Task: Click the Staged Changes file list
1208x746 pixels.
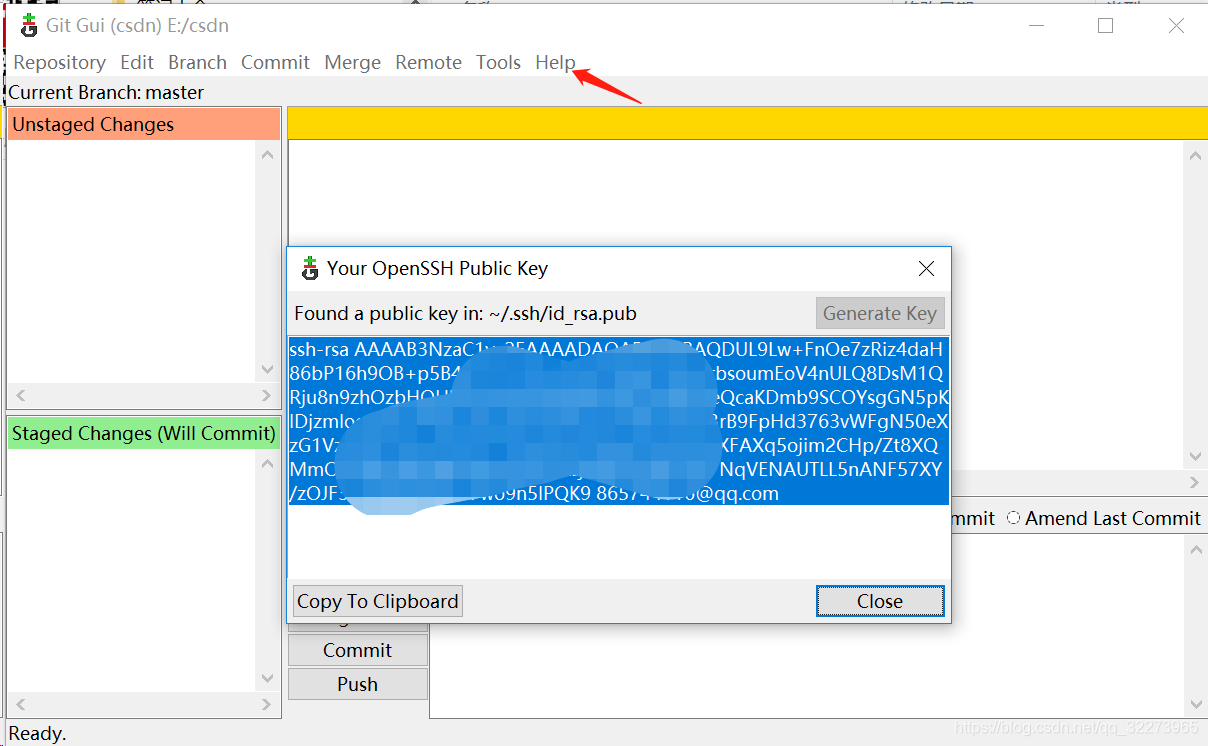Action: pyautogui.click(x=132, y=570)
